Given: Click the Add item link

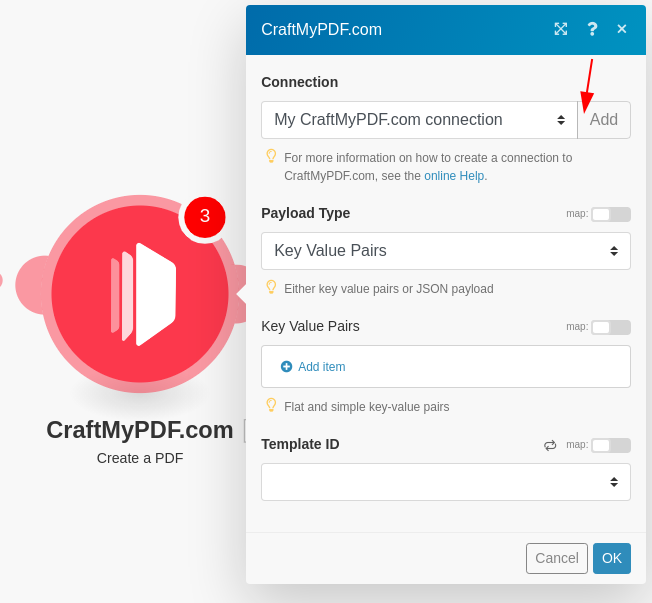Looking at the screenshot, I should click(x=321, y=367).
